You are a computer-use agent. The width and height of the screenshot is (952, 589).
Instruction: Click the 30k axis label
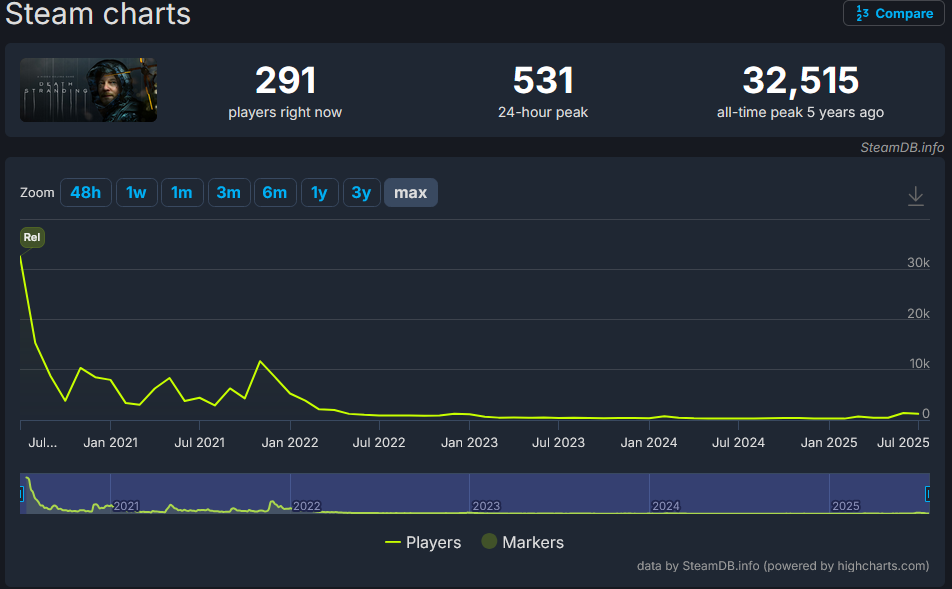(x=918, y=262)
